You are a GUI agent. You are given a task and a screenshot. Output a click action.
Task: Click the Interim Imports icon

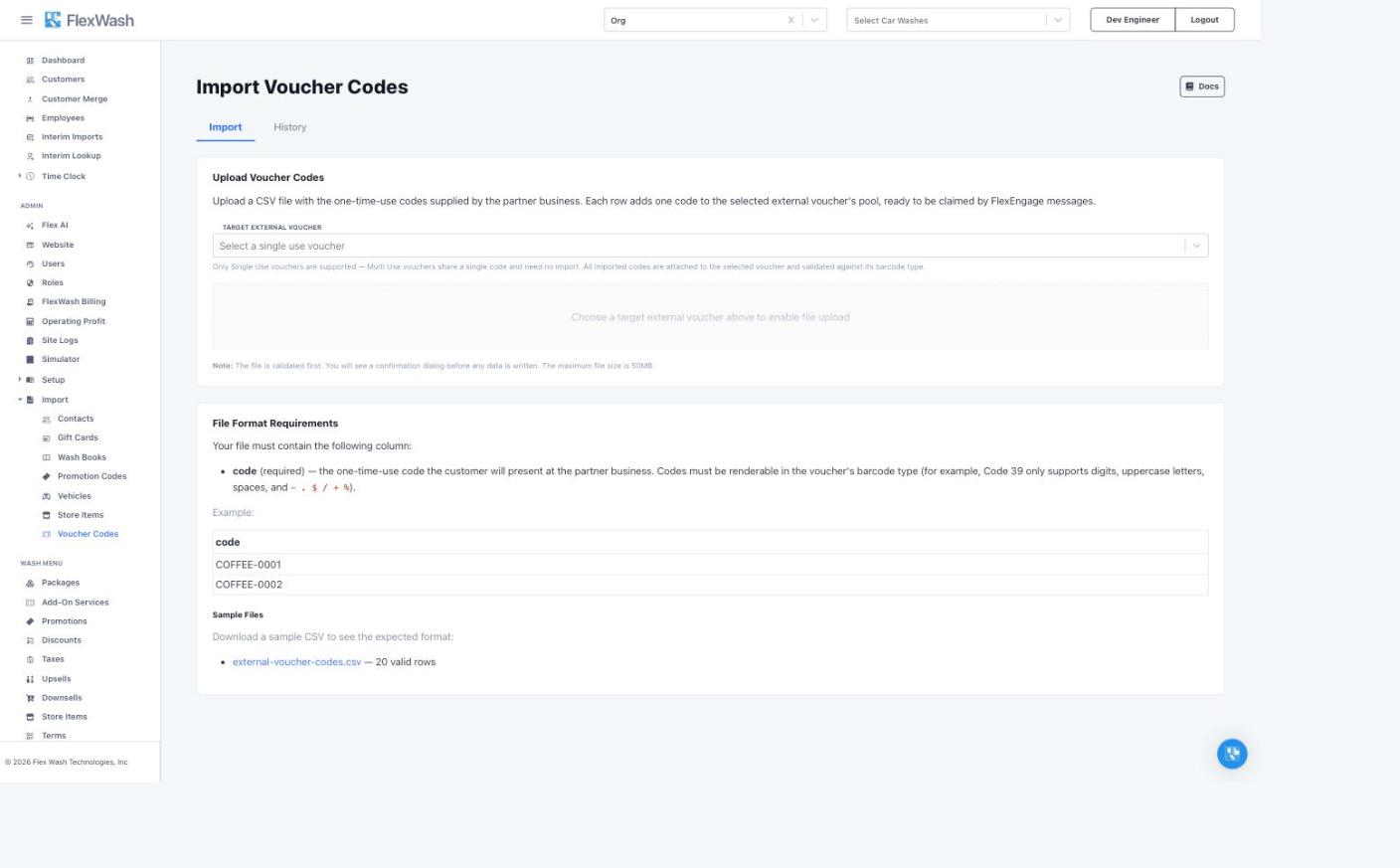(30, 137)
